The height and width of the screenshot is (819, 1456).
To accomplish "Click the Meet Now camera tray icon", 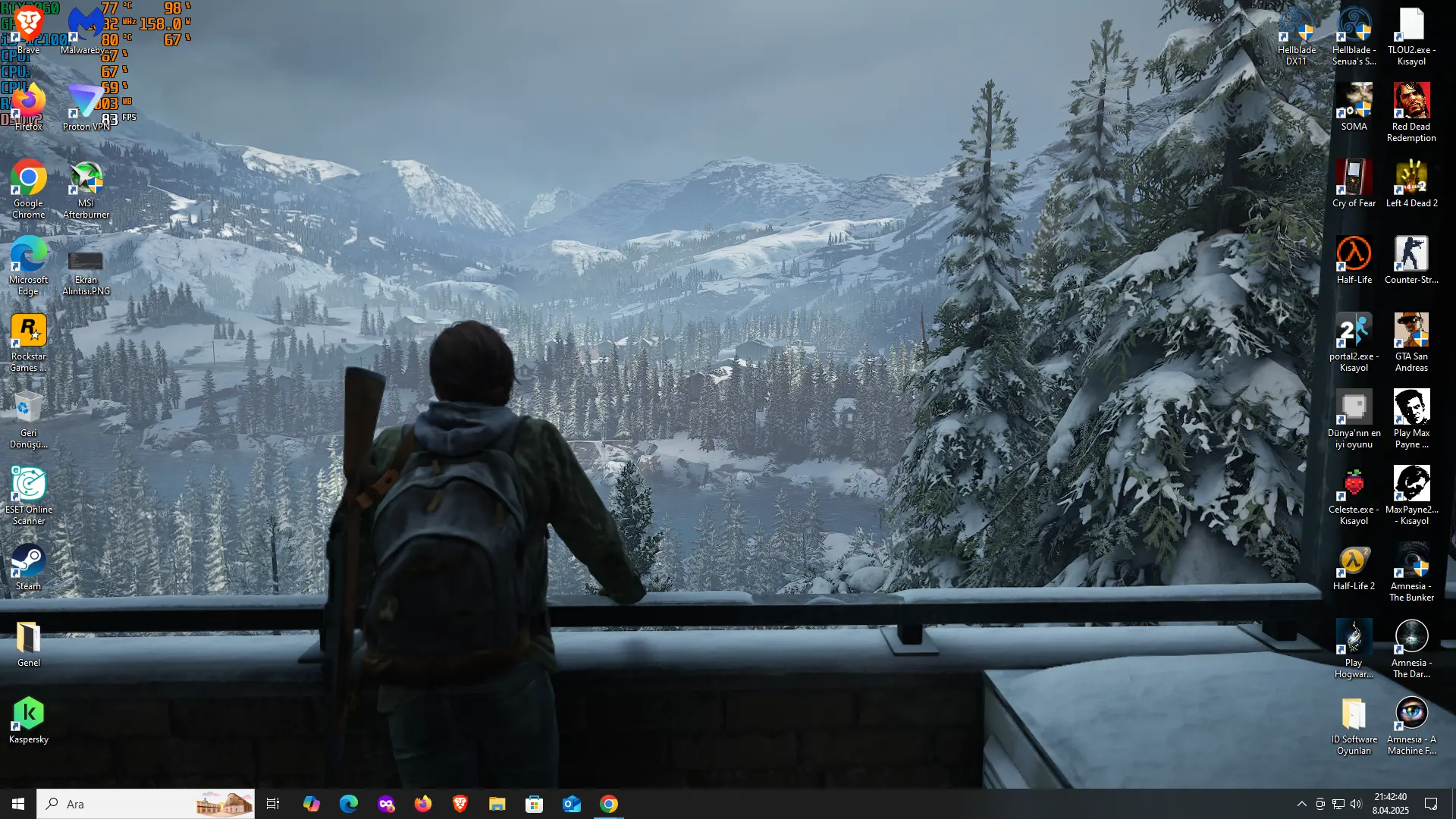I will point(1320,804).
